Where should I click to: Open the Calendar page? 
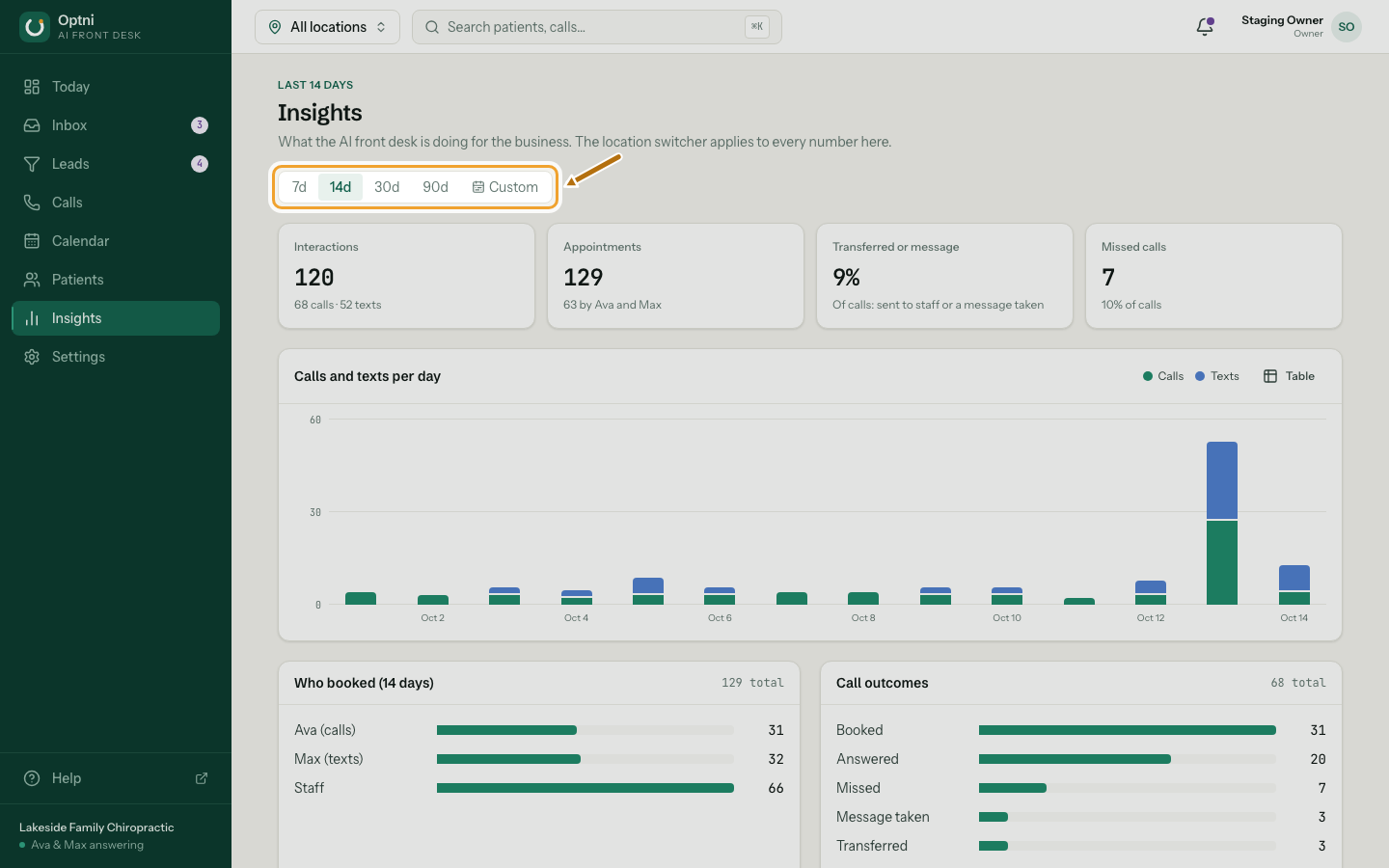(x=116, y=241)
